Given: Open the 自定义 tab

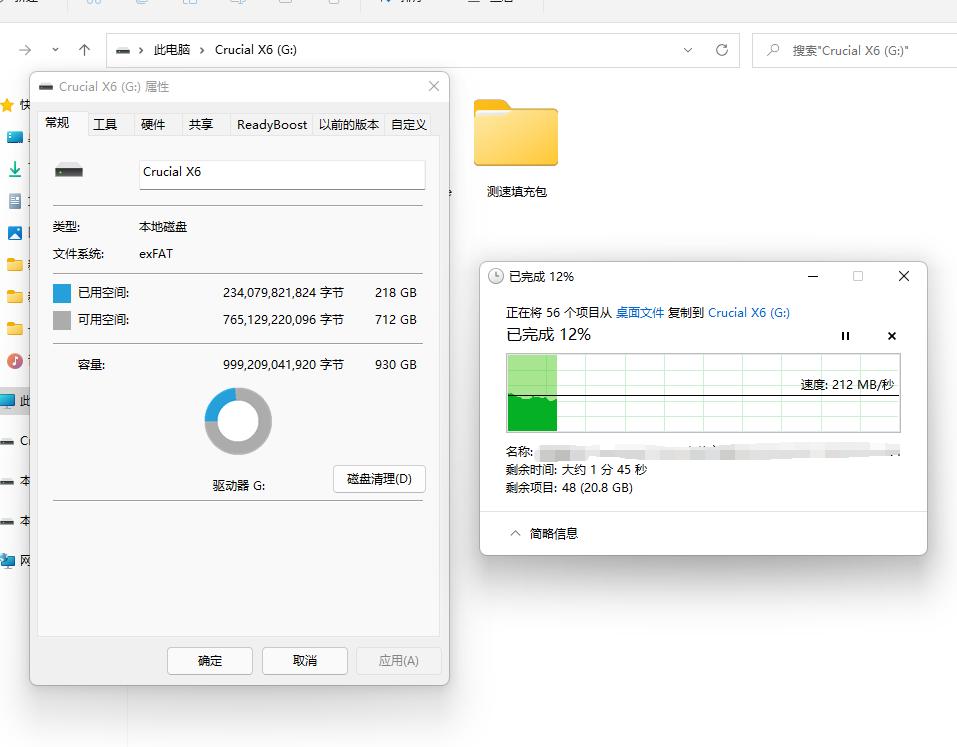Looking at the screenshot, I should 408,124.
